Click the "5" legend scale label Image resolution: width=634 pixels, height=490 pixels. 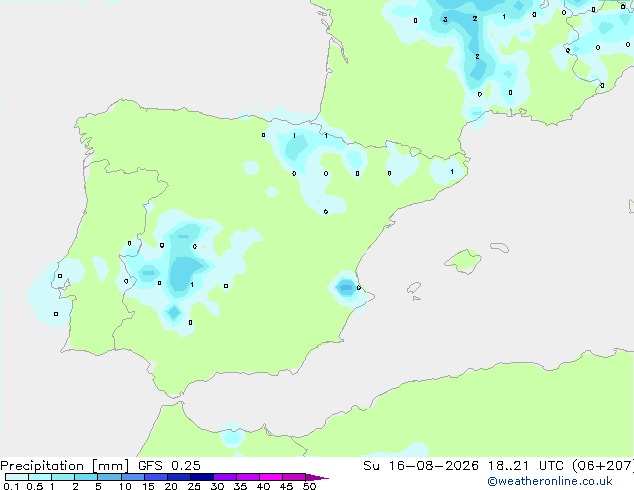(98, 486)
